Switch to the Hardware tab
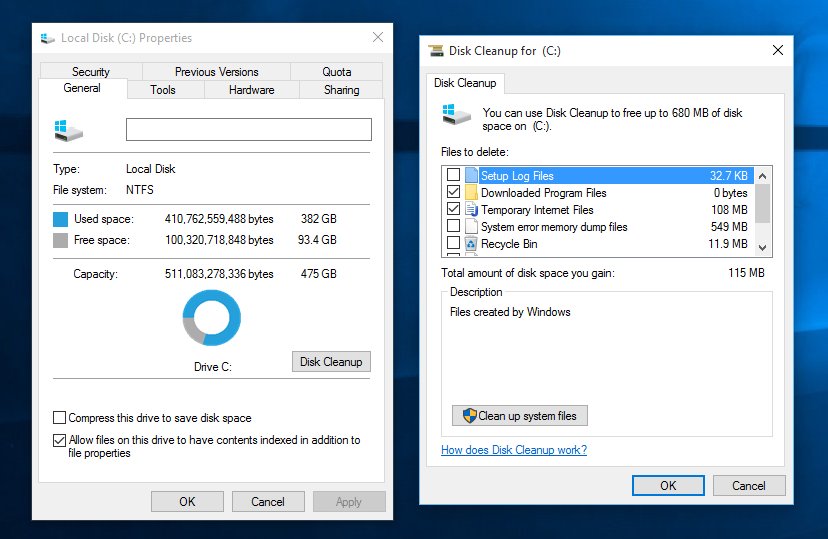828x539 pixels. (x=251, y=90)
